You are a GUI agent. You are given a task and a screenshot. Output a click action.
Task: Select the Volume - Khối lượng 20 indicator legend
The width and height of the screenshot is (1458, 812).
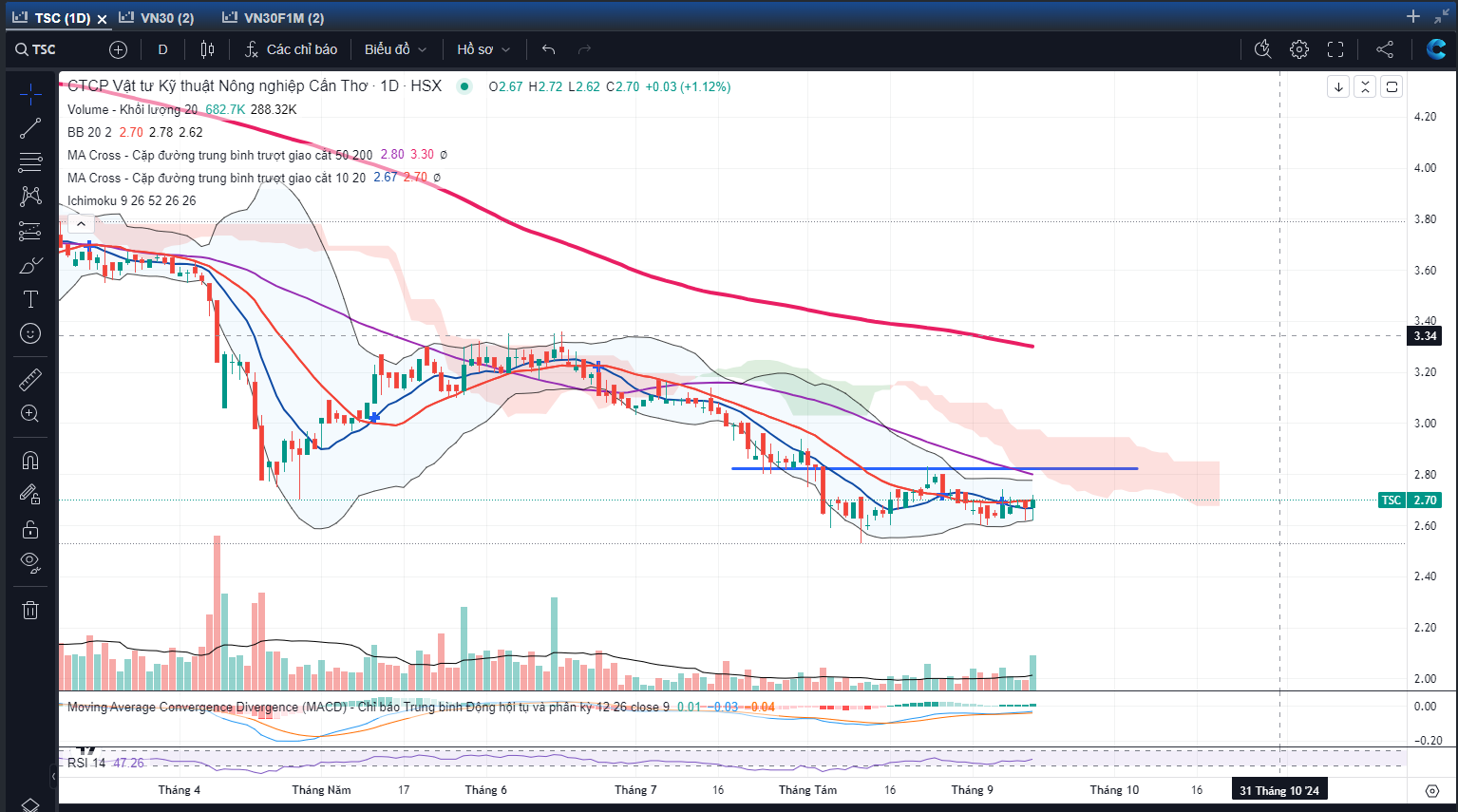(132, 109)
